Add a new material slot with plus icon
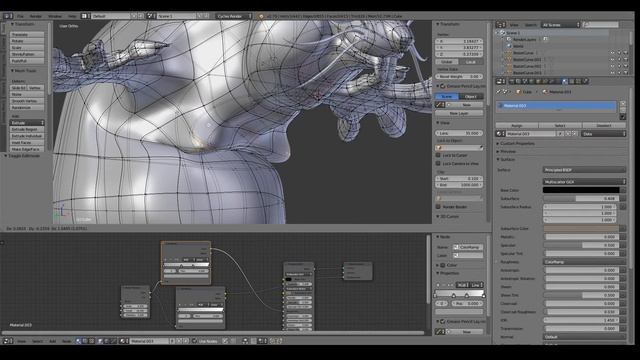 click(623, 104)
